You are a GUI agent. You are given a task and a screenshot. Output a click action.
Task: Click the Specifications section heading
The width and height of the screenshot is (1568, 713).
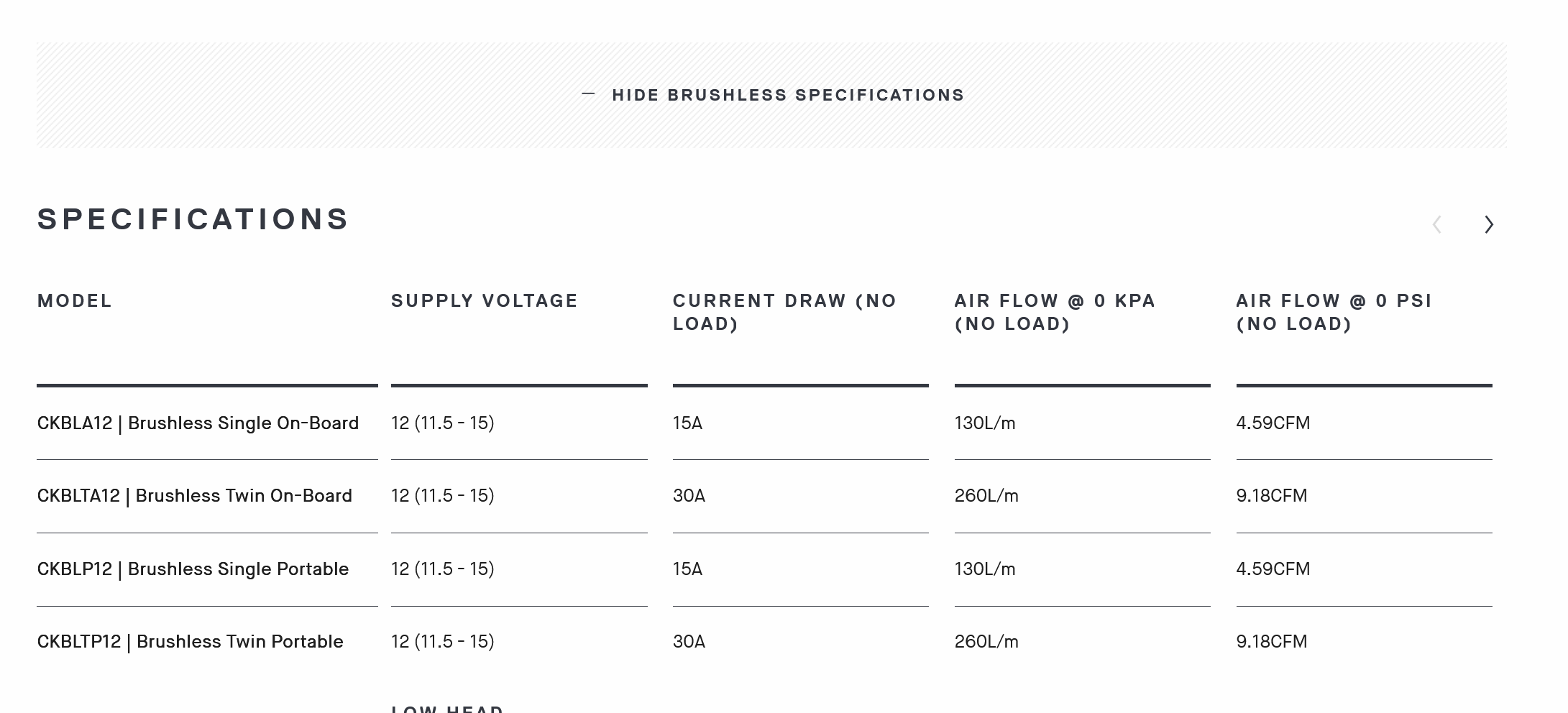193,219
